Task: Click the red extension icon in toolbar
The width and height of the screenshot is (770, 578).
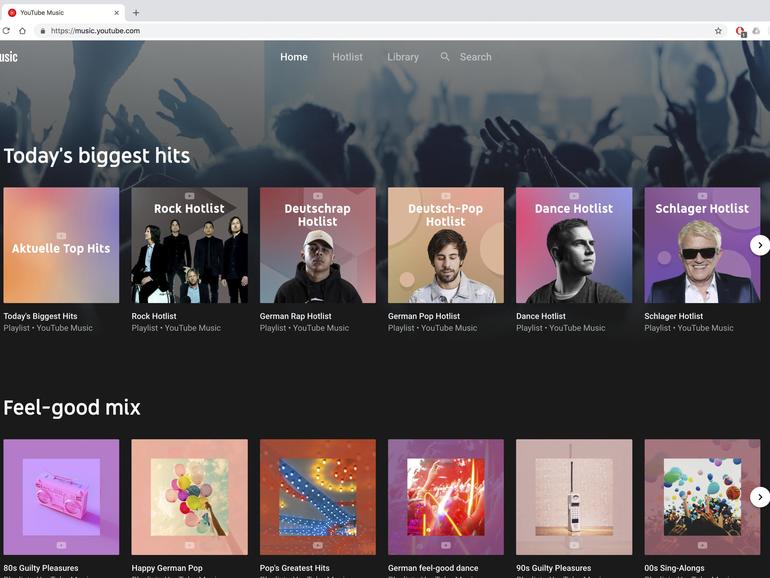Action: point(740,31)
